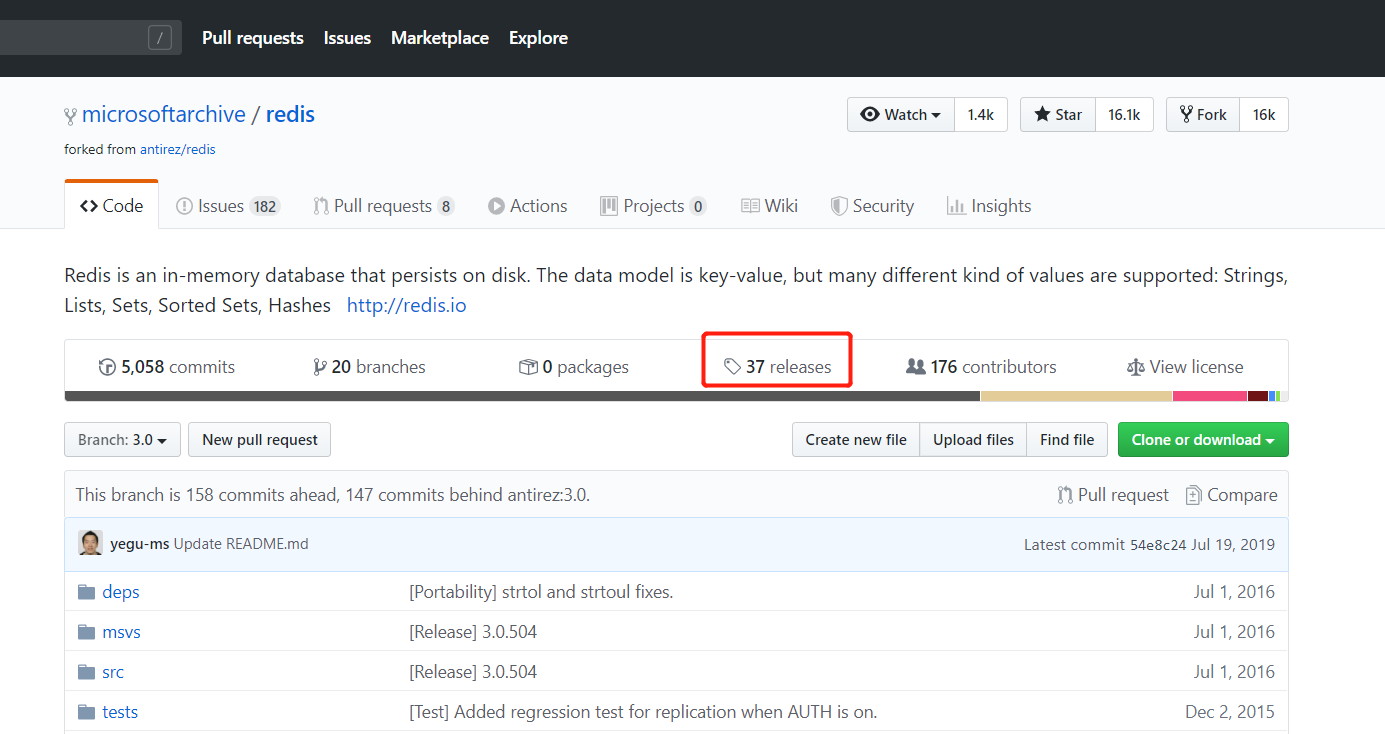1385x734 pixels.
Task: Open the deps folder
Action: [x=121, y=592]
